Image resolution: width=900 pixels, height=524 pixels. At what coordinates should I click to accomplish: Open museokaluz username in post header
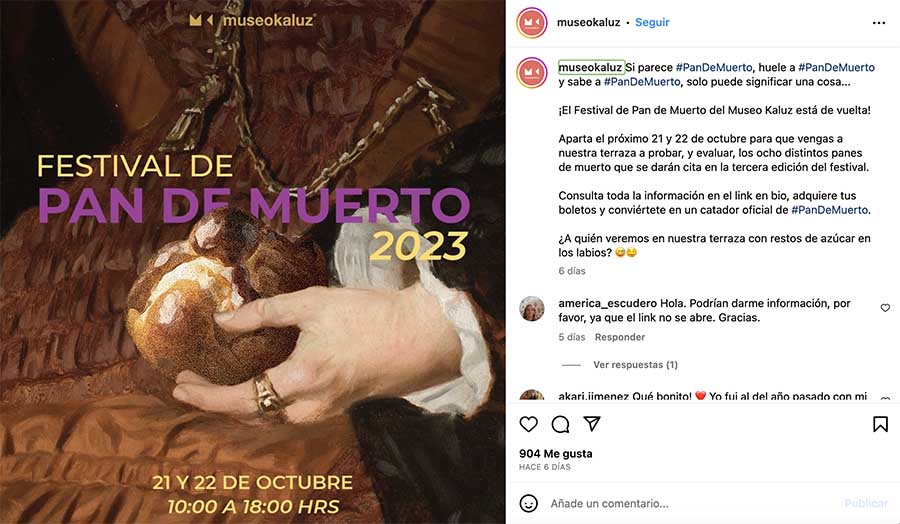pos(588,22)
